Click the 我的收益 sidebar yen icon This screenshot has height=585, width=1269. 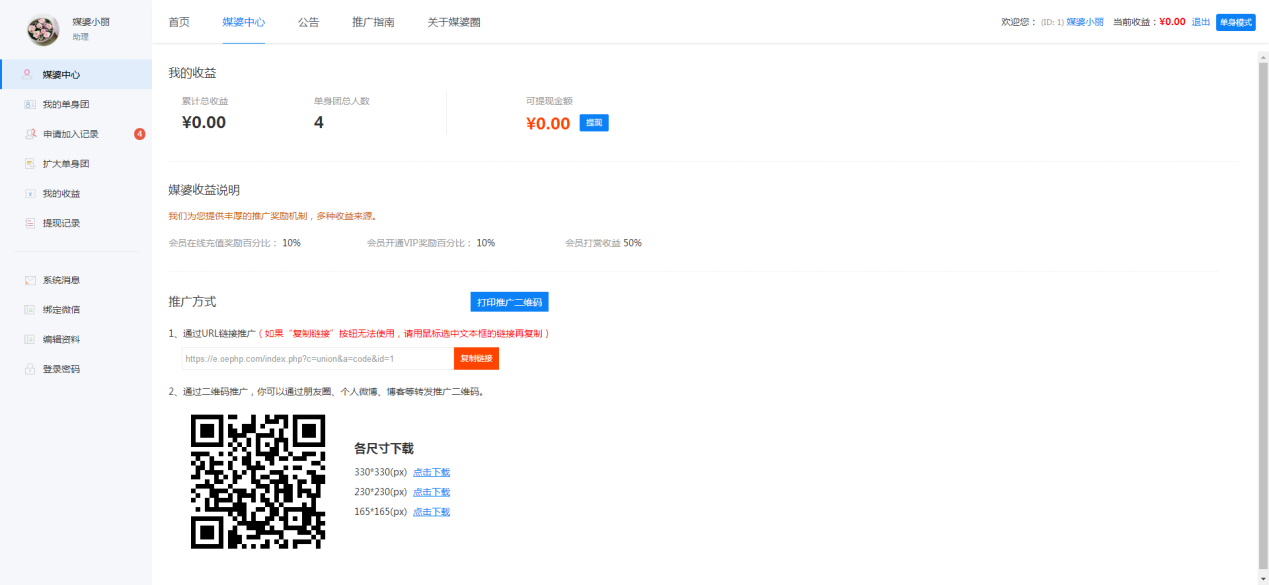[x=30, y=194]
